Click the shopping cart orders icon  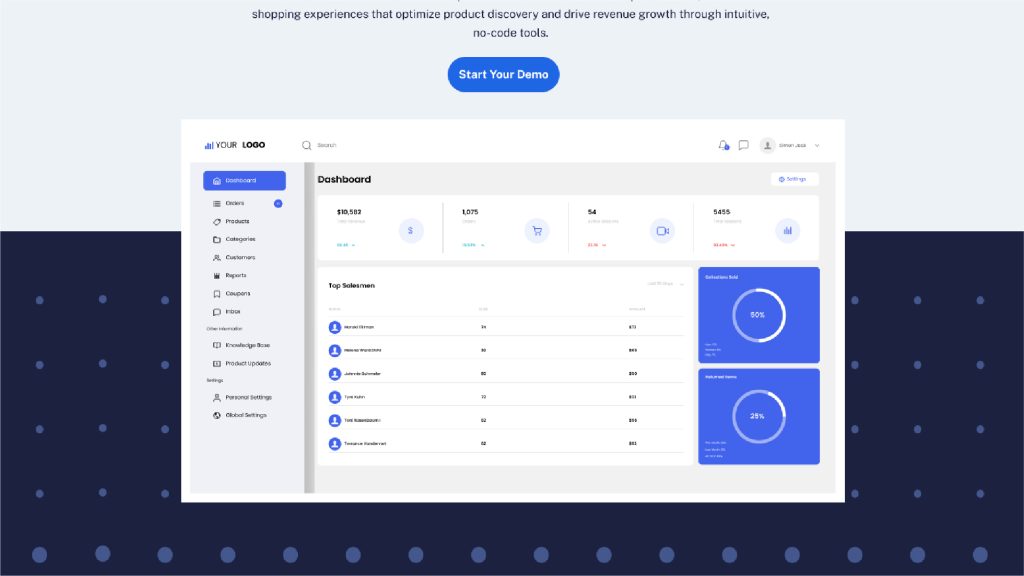[537, 231]
